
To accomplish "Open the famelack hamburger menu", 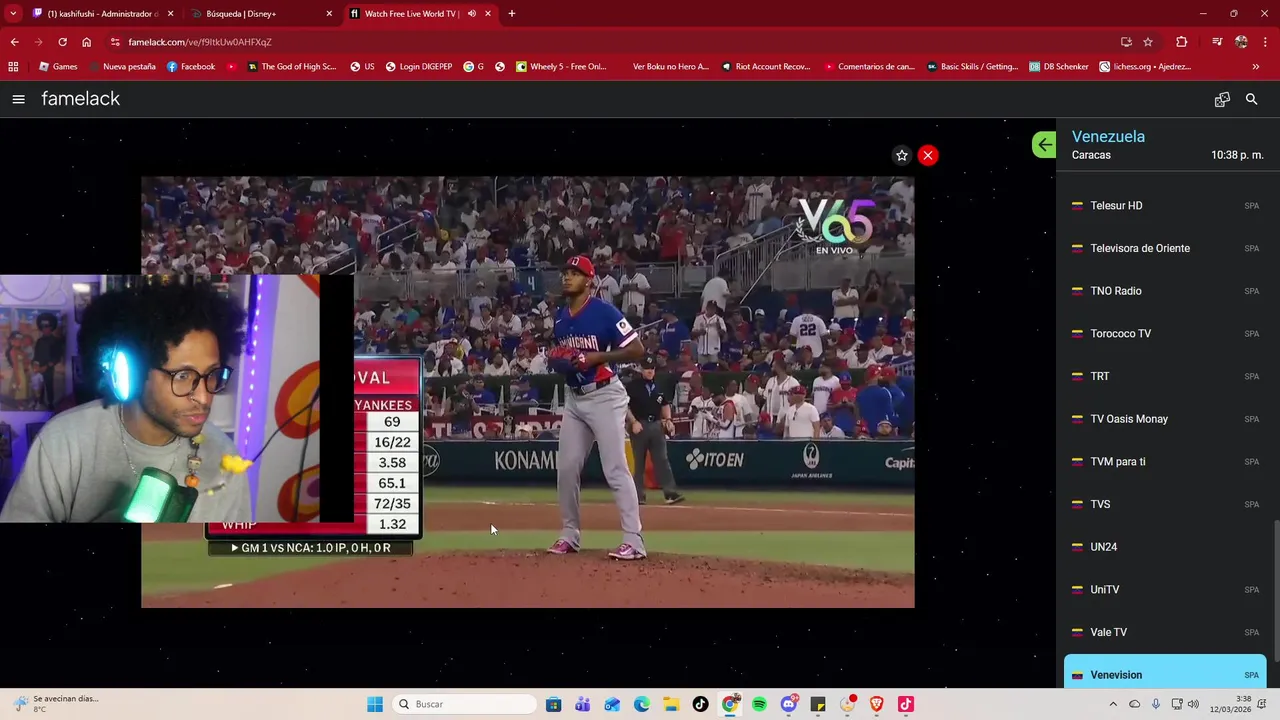I will pos(18,99).
